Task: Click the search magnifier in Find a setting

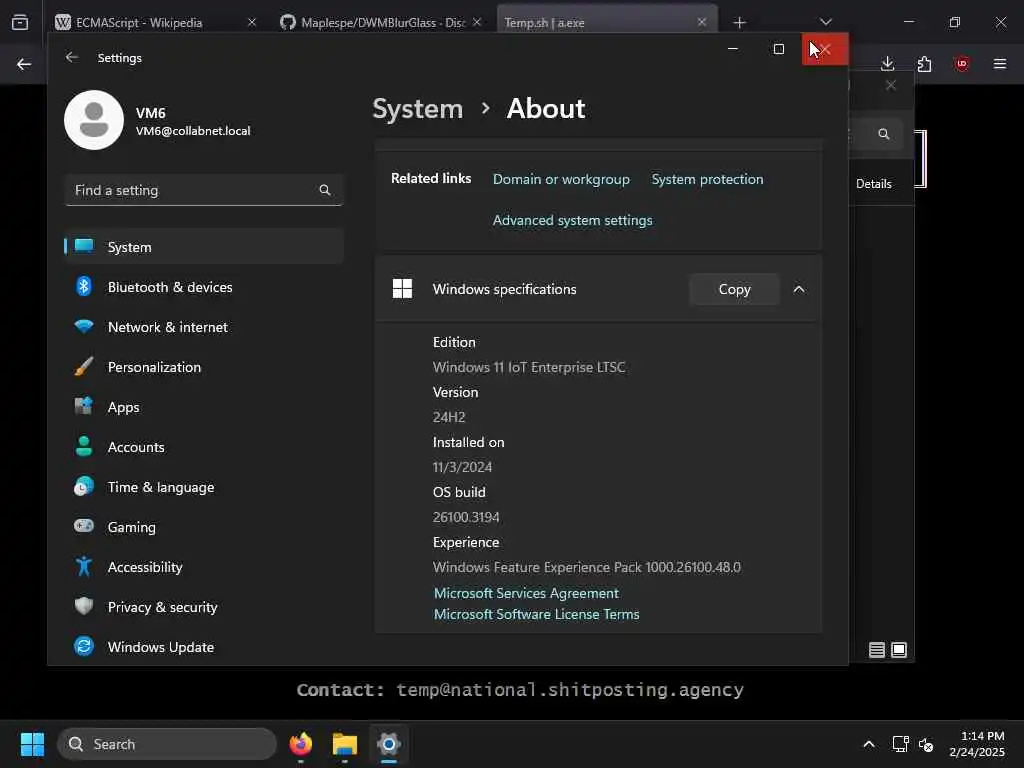Action: pos(325,190)
